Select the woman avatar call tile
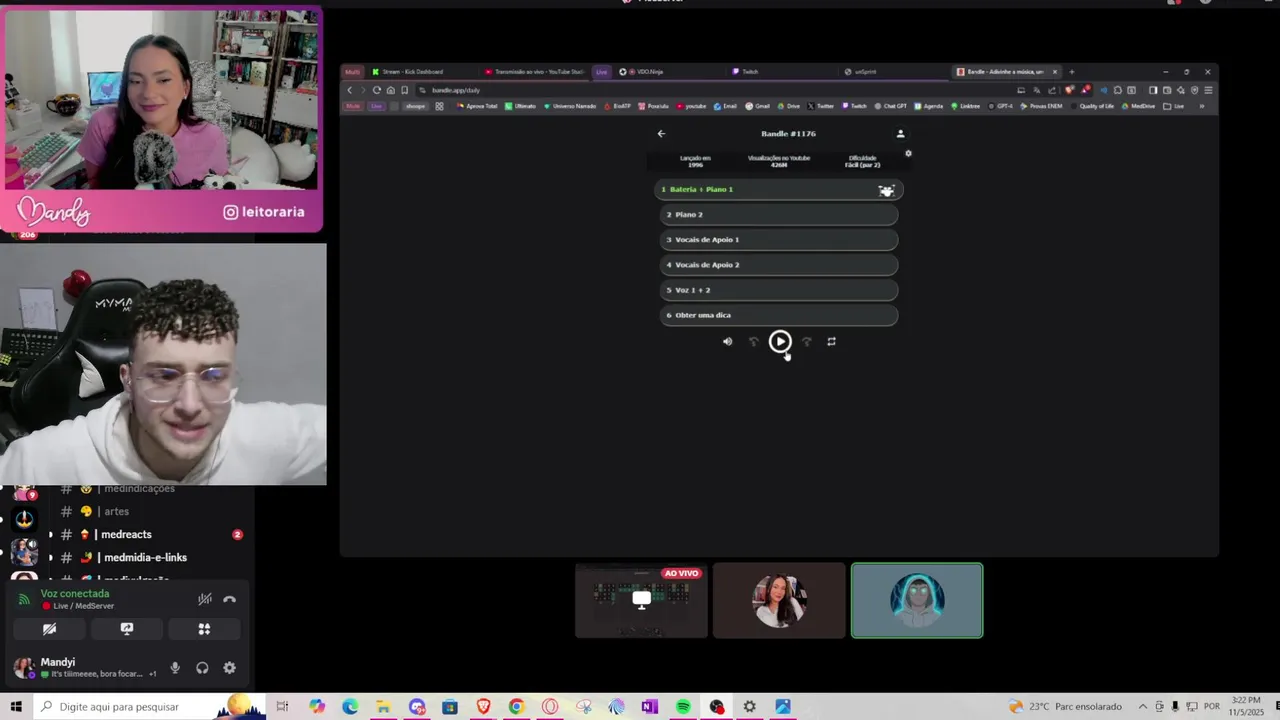Viewport: 1280px width, 720px height. [x=779, y=601]
